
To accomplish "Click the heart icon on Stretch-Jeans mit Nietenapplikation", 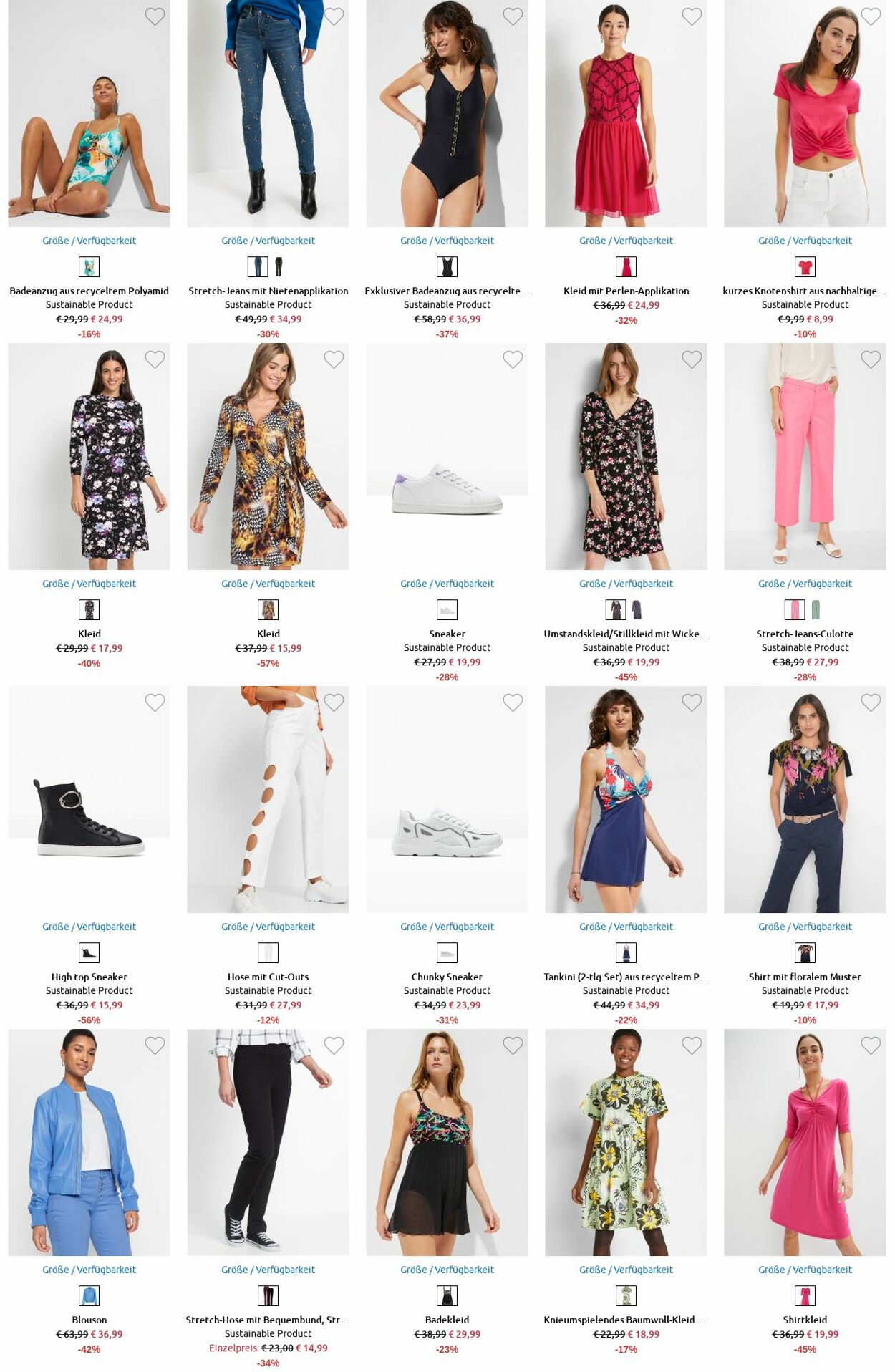I will (334, 16).
